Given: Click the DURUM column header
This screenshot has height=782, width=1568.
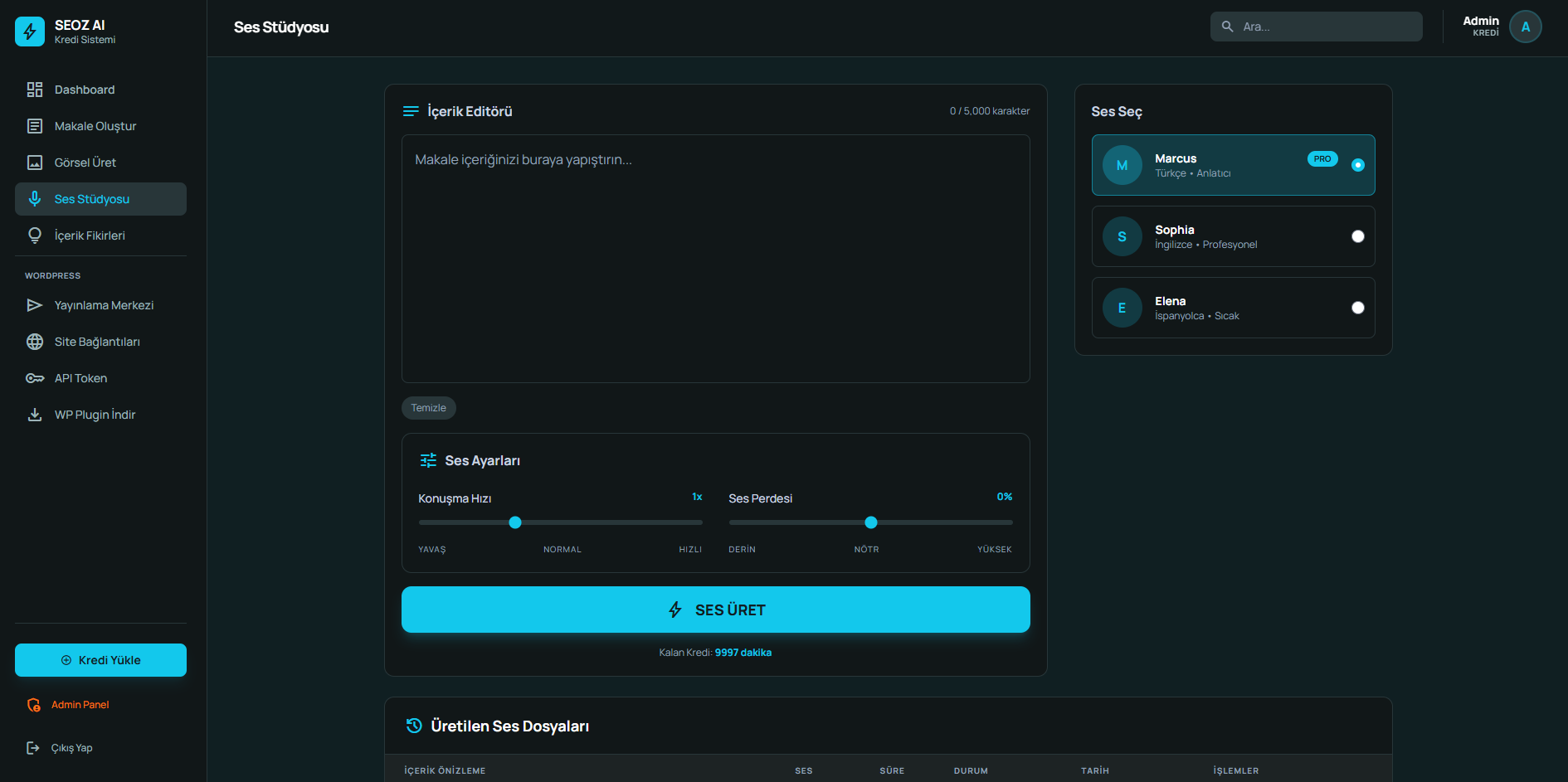Looking at the screenshot, I should tap(971, 770).
